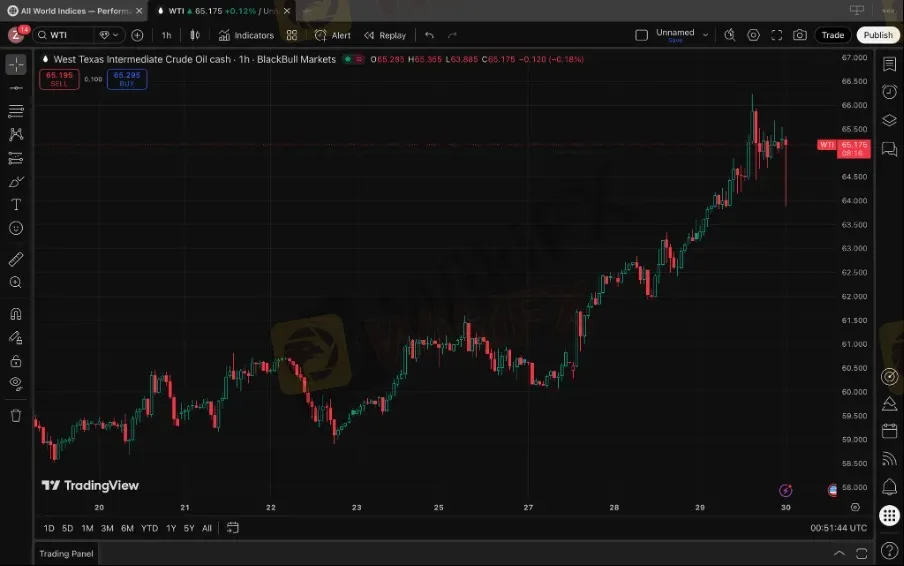Click the Publish button
The height and width of the screenshot is (566, 904).
click(877, 35)
